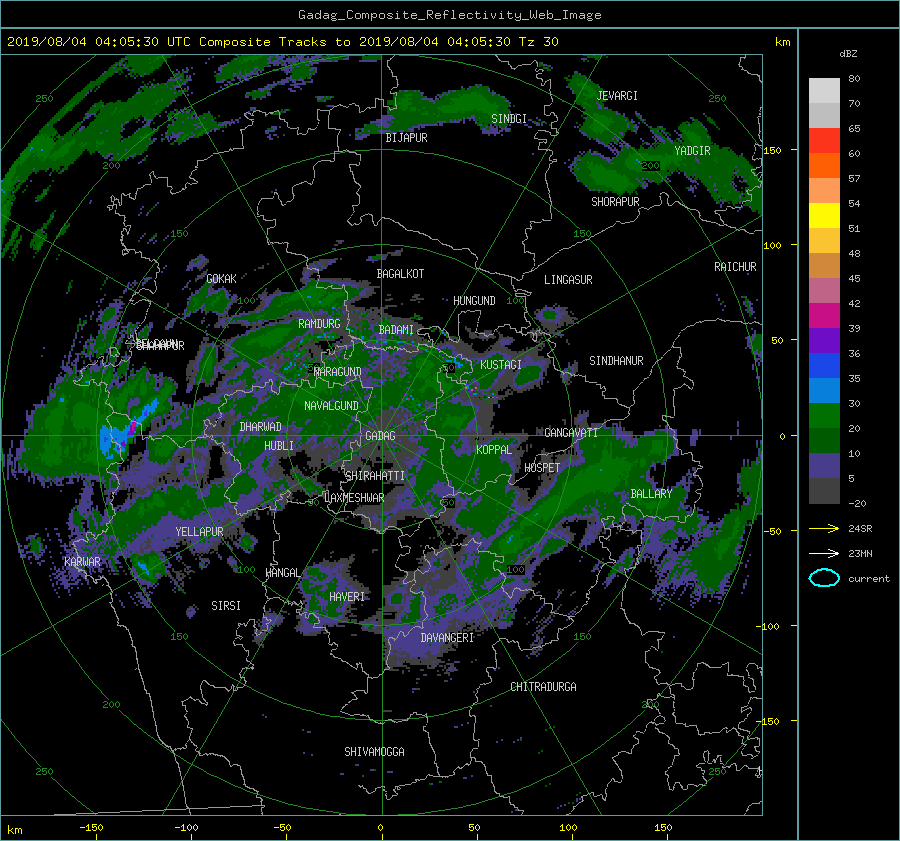Pick the yellow 54-51 dBZ legend swatch

(824, 216)
